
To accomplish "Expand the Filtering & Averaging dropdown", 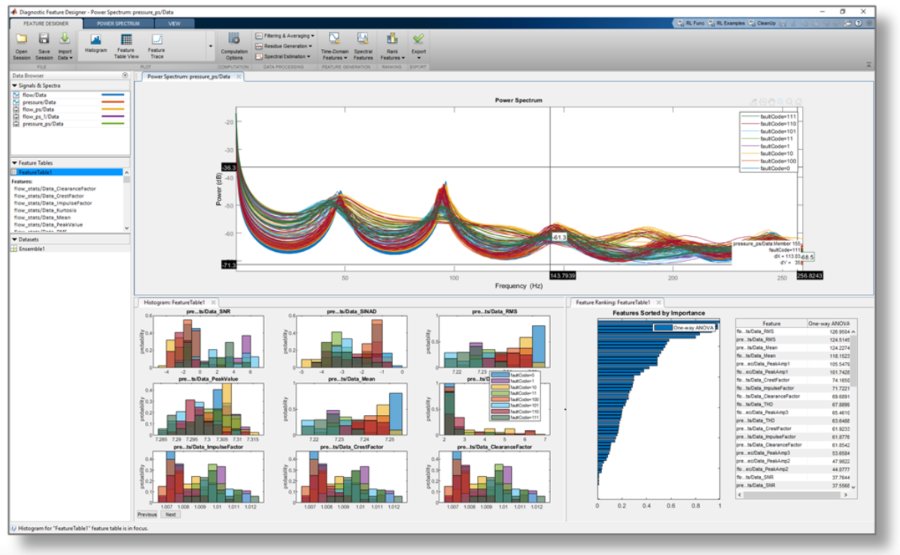I will 289,35.
